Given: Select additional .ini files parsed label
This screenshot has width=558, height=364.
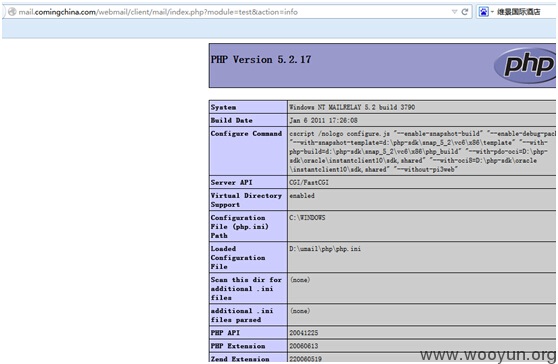Looking at the screenshot, I should [242, 315].
